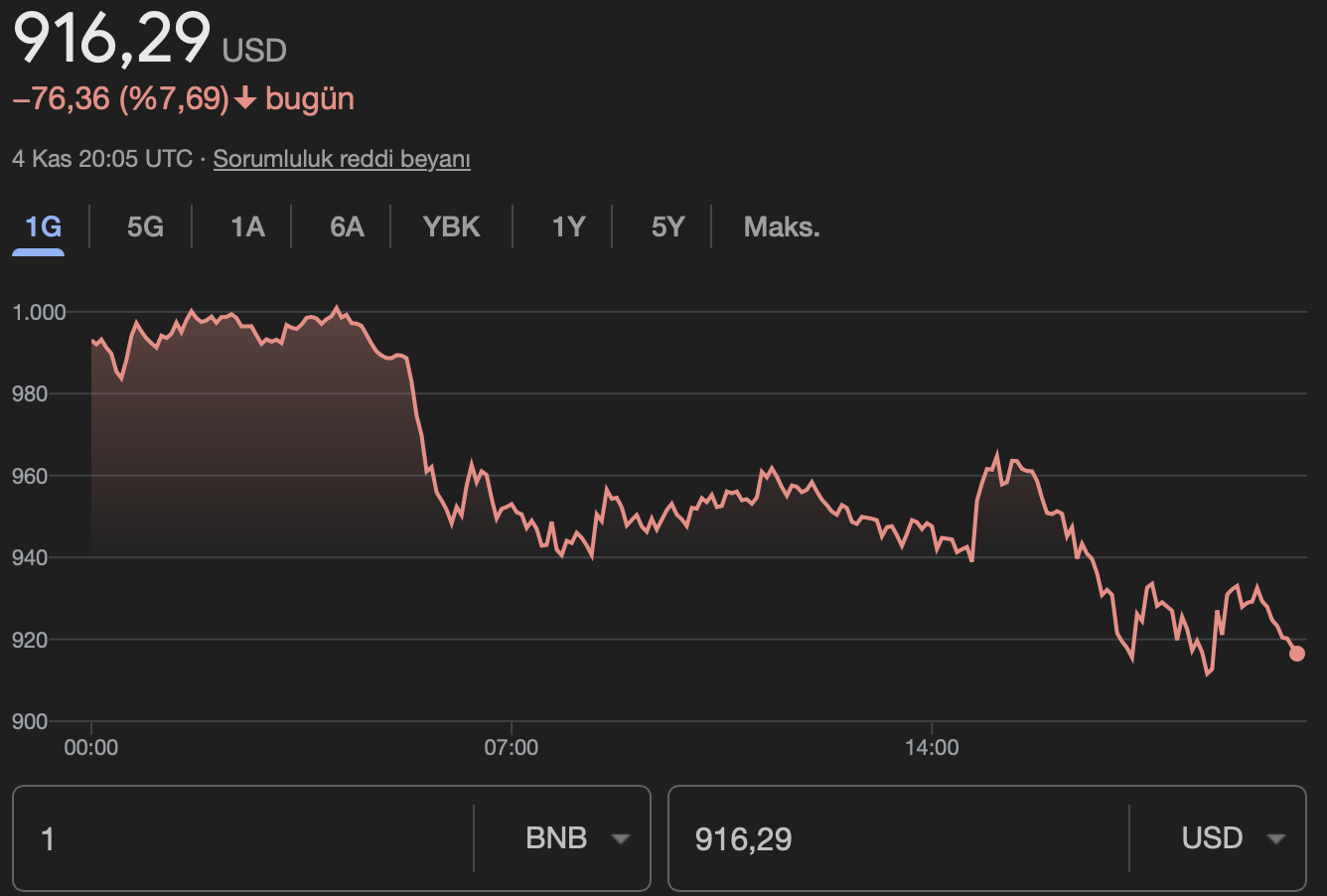Image resolution: width=1327 pixels, height=896 pixels.
Task: Select the Maks. time range
Action: (x=781, y=226)
